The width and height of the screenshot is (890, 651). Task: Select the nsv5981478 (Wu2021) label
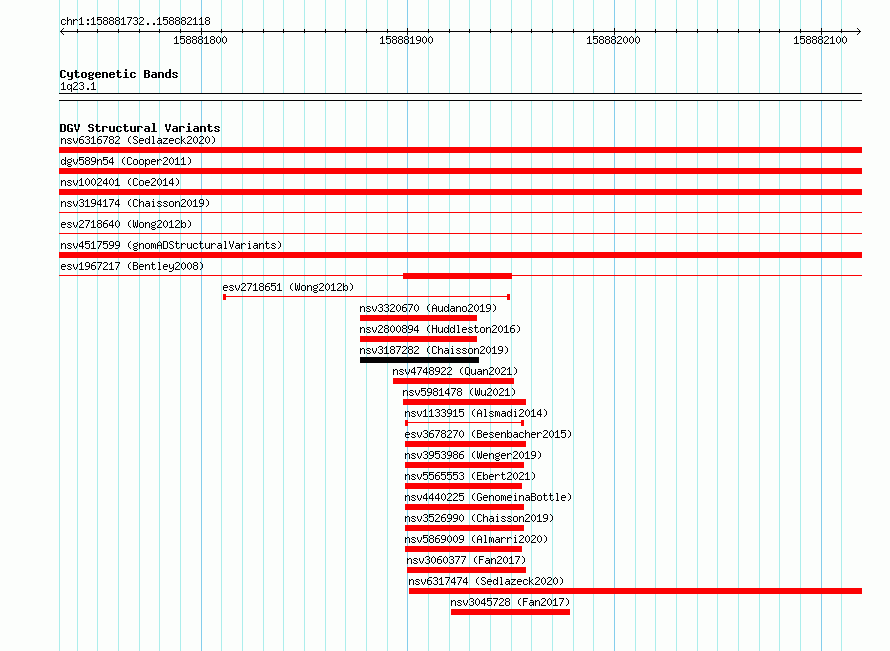[x=459, y=392]
